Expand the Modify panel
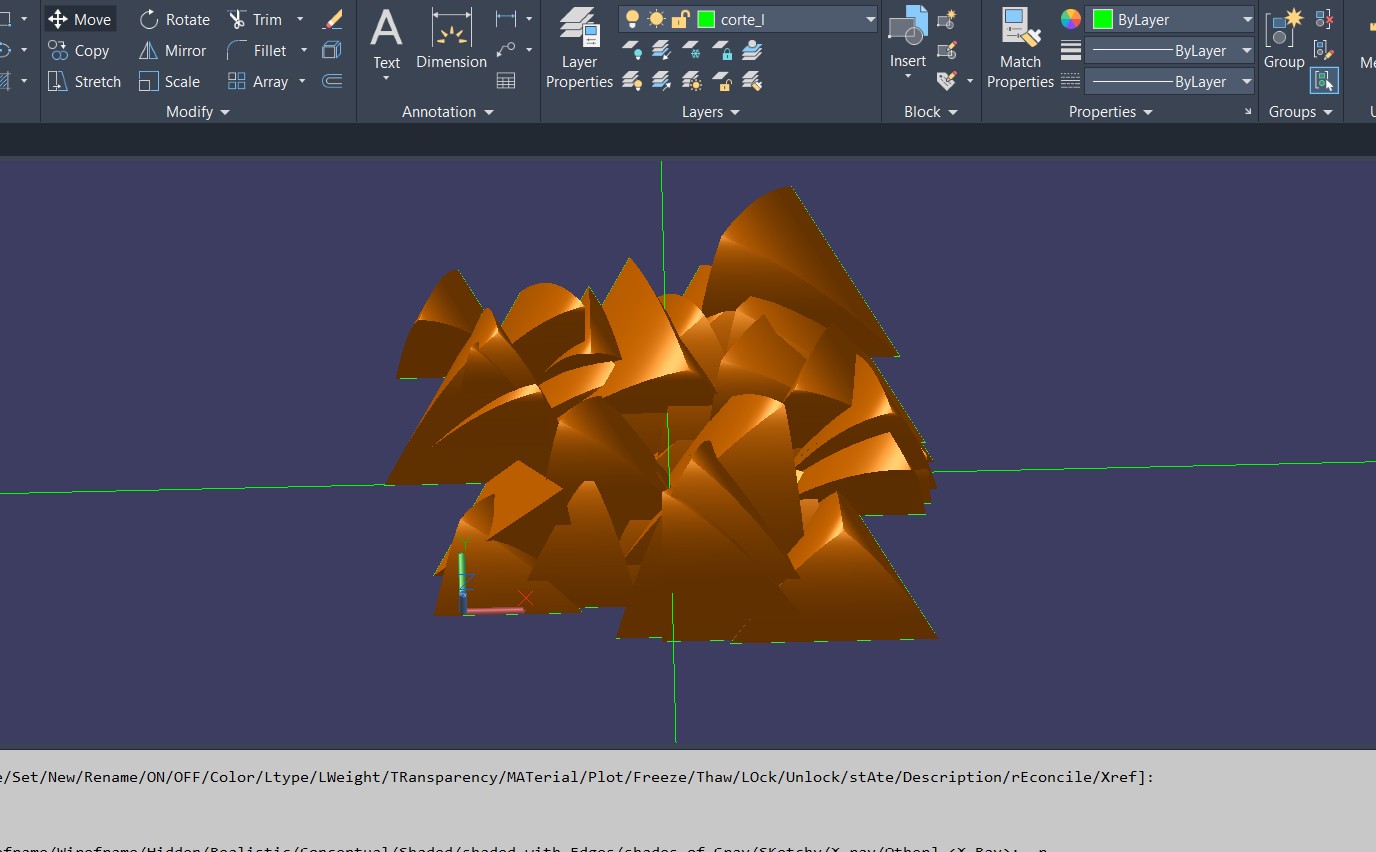 pyautogui.click(x=198, y=112)
